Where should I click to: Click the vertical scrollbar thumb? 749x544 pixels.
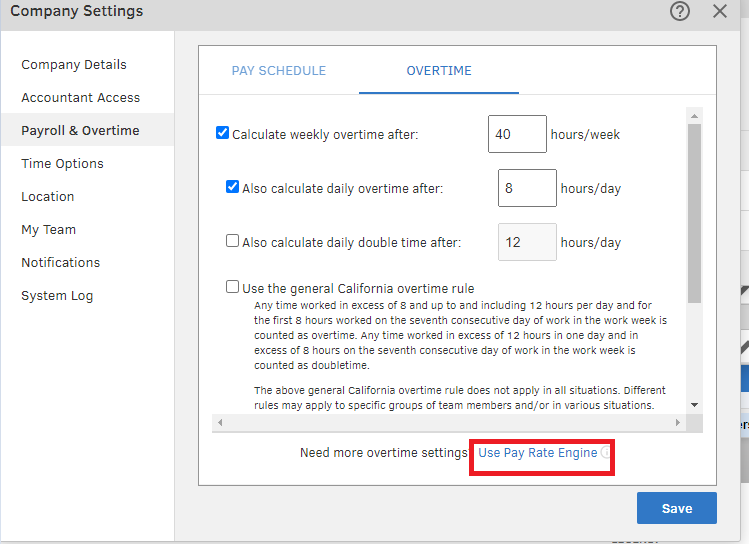[x=695, y=210]
